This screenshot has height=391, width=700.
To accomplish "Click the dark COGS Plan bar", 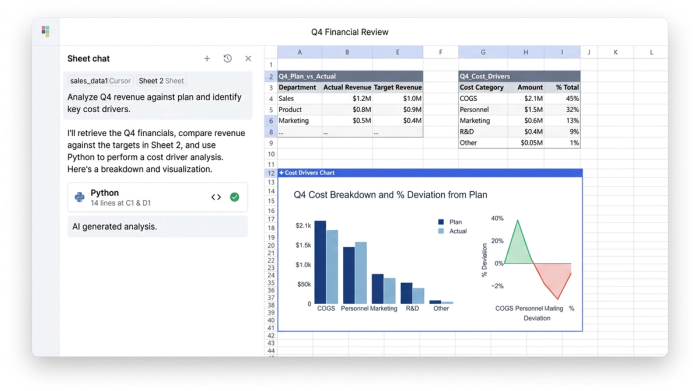I will click(x=320, y=262).
